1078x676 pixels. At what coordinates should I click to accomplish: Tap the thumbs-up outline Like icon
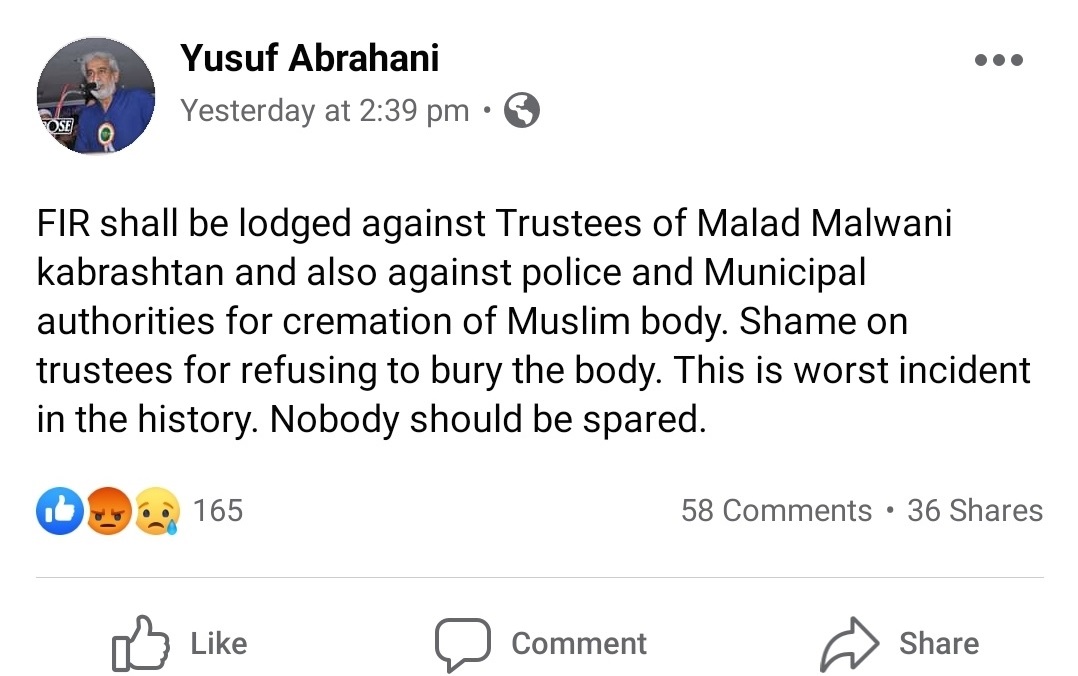pyautogui.click(x=138, y=643)
